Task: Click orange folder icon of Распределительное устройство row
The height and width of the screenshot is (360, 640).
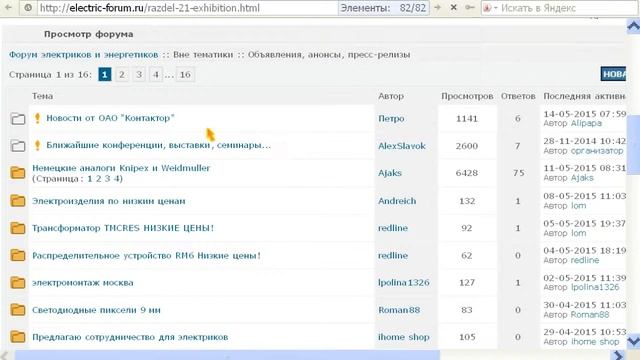Action: click(x=18, y=255)
